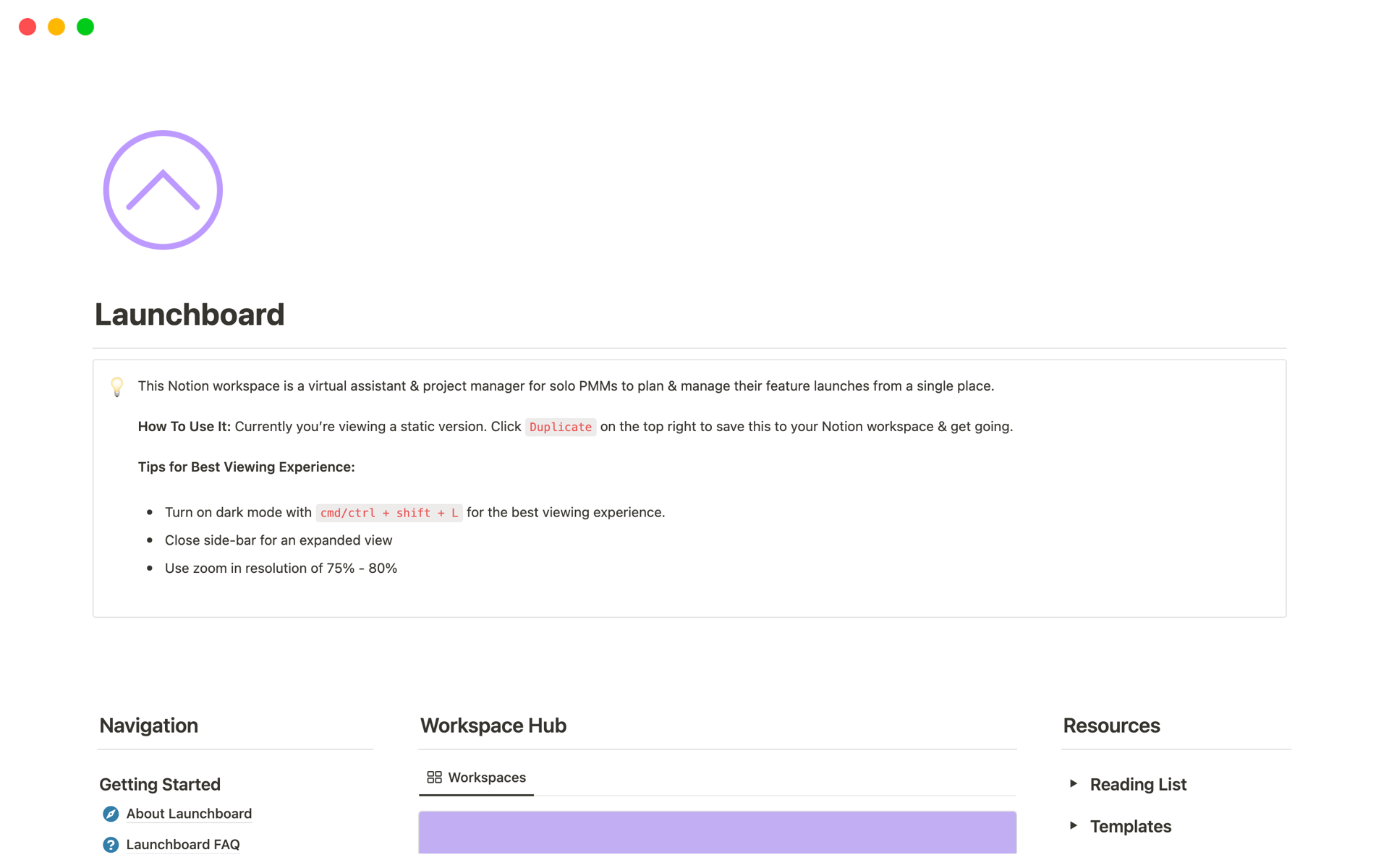Expand the Templates toggle
1389x868 pixels.
1074,826
